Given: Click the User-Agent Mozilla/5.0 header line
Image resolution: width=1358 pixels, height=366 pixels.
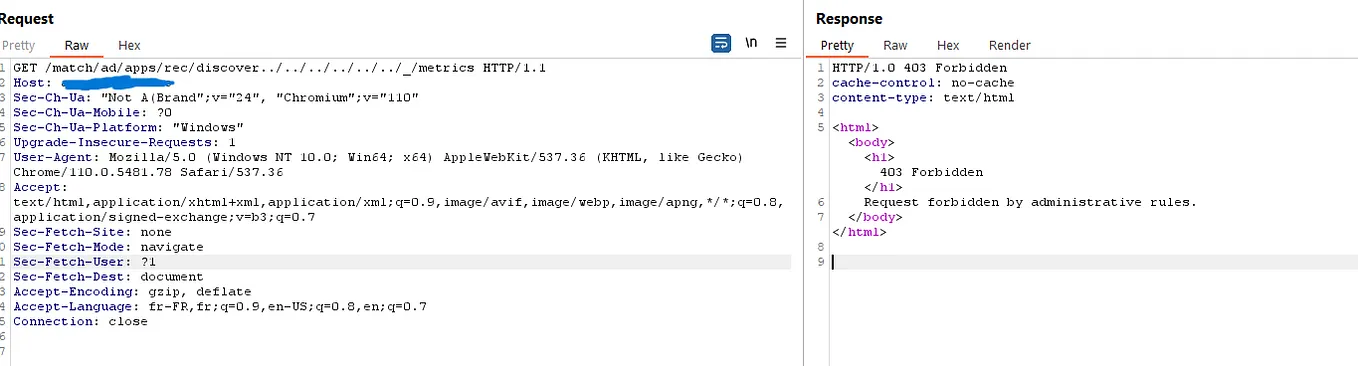Looking at the screenshot, I should (378, 157).
